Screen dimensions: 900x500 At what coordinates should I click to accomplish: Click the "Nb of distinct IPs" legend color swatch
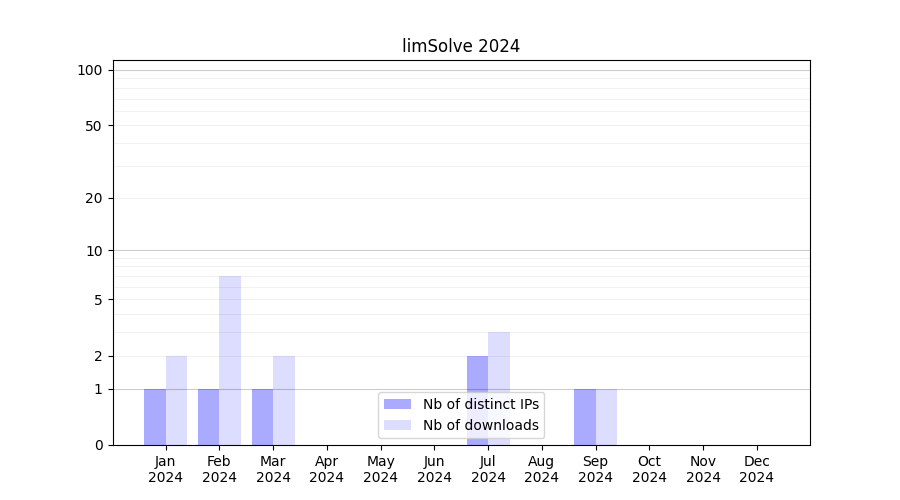coord(397,404)
